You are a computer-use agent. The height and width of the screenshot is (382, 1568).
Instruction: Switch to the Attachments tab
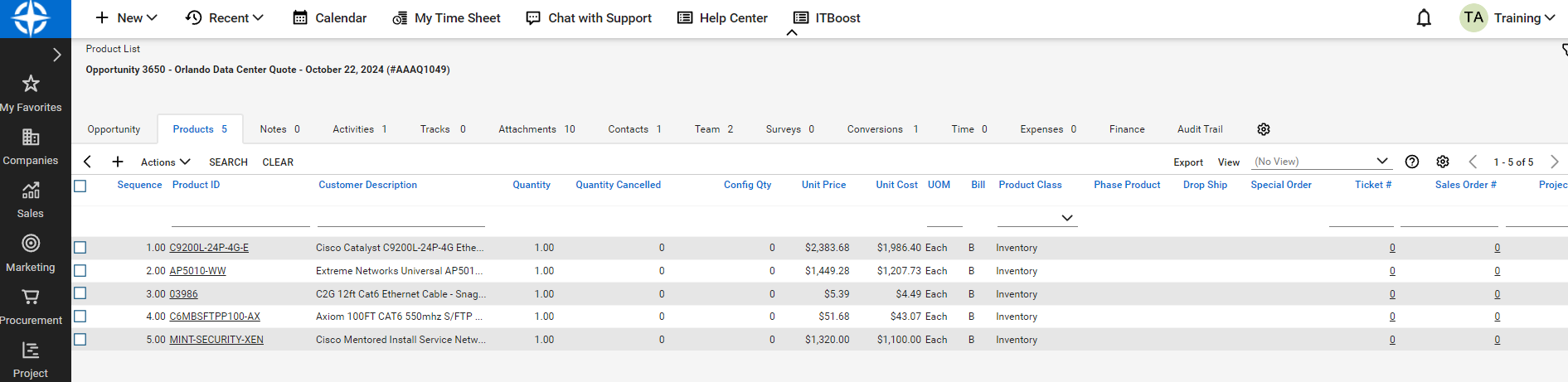click(x=536, y=129)
